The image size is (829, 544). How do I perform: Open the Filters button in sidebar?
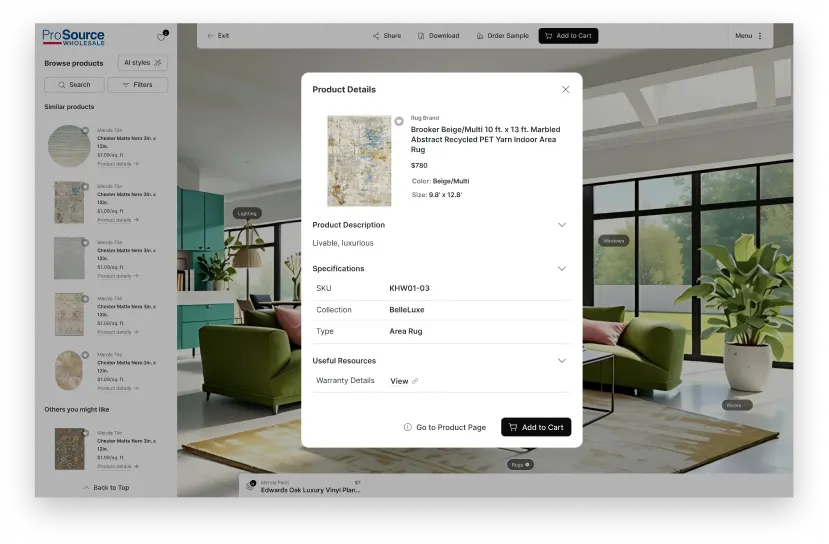pos(138,85)
